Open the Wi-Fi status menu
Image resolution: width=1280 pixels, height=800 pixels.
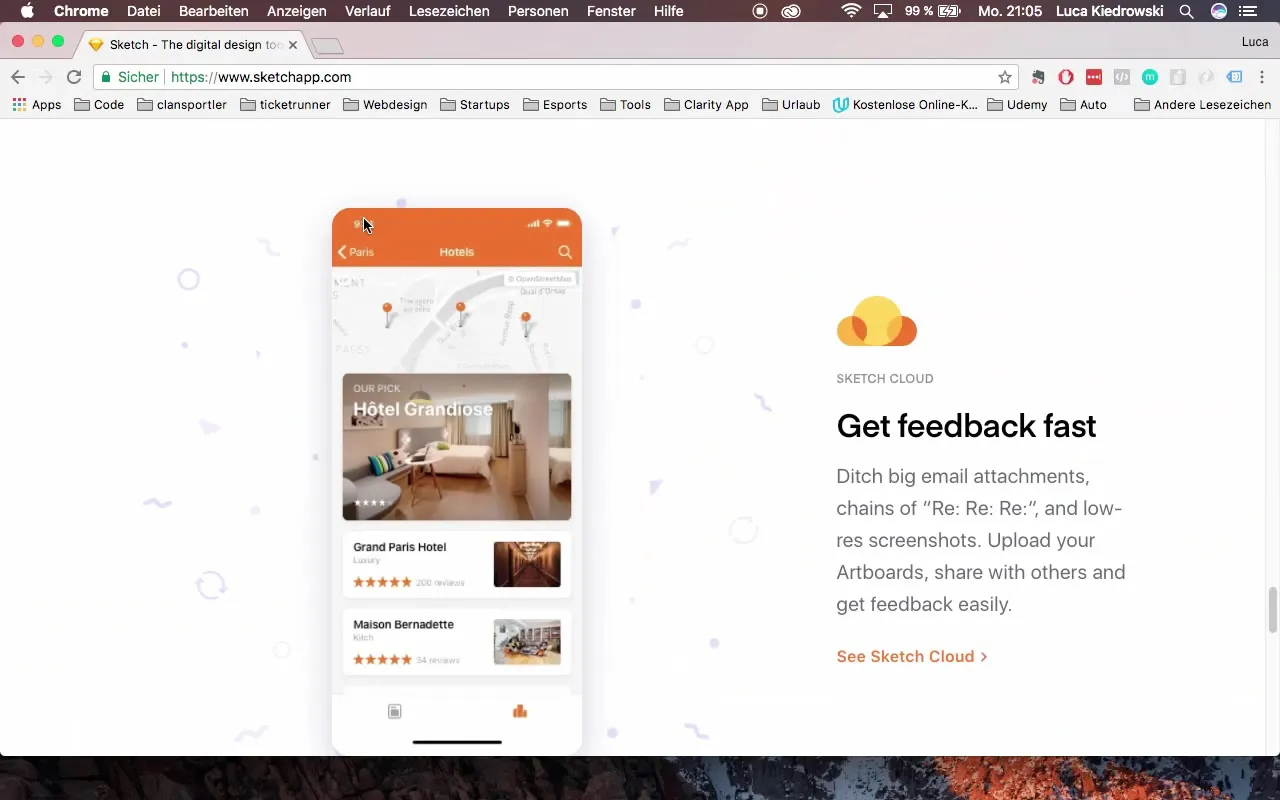pos(851,11)
